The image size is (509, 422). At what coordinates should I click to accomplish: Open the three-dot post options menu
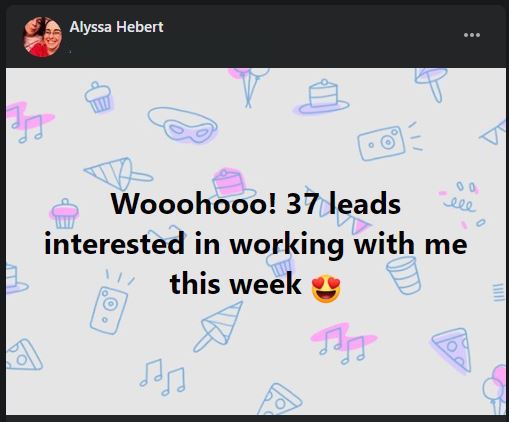[472, 35]
